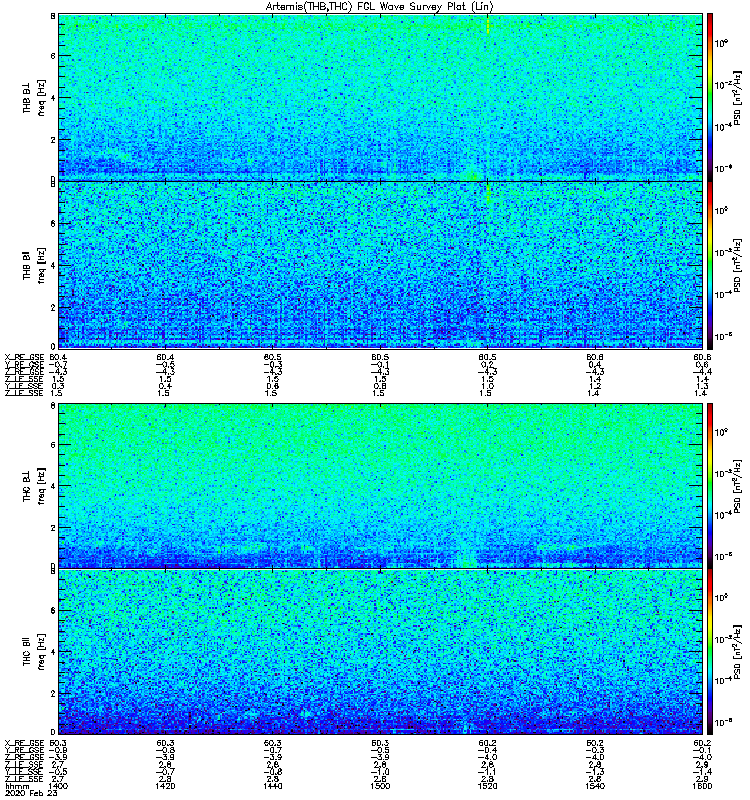750x800 pixels.
Task: Click the '6' frequency tick on the THC B⊥ axis
Action: coord(53,444)
